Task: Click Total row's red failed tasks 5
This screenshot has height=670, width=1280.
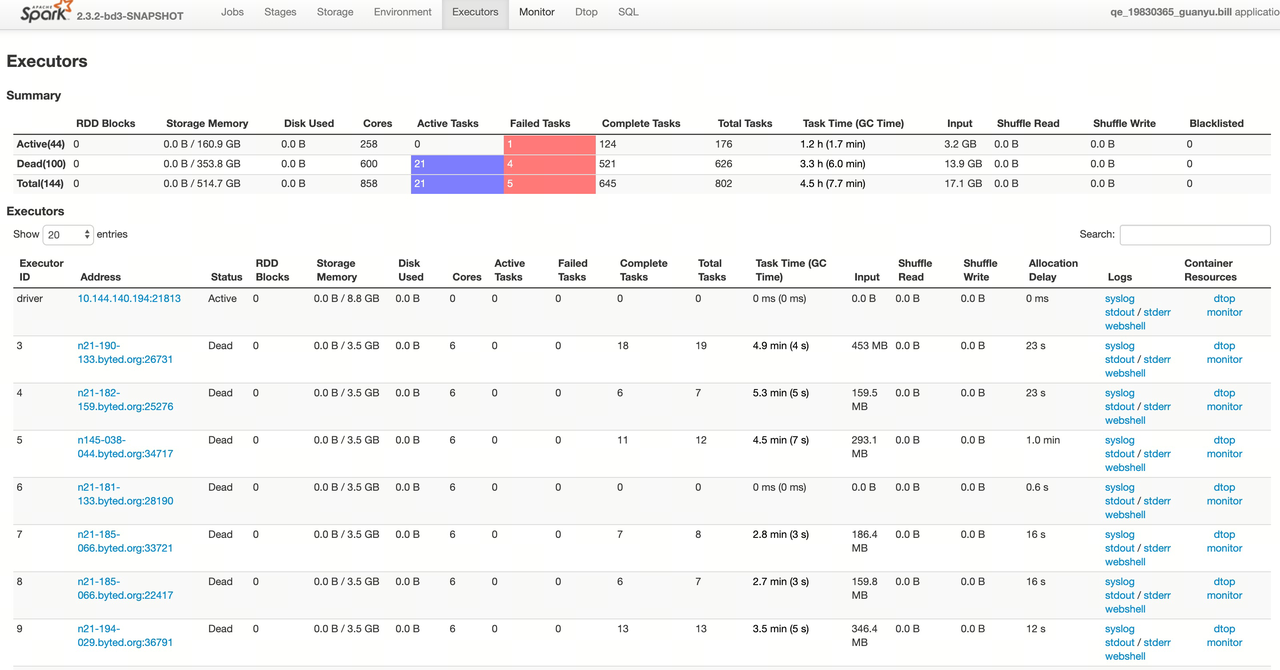Action: pyautogui.click(x=549, y=184)
